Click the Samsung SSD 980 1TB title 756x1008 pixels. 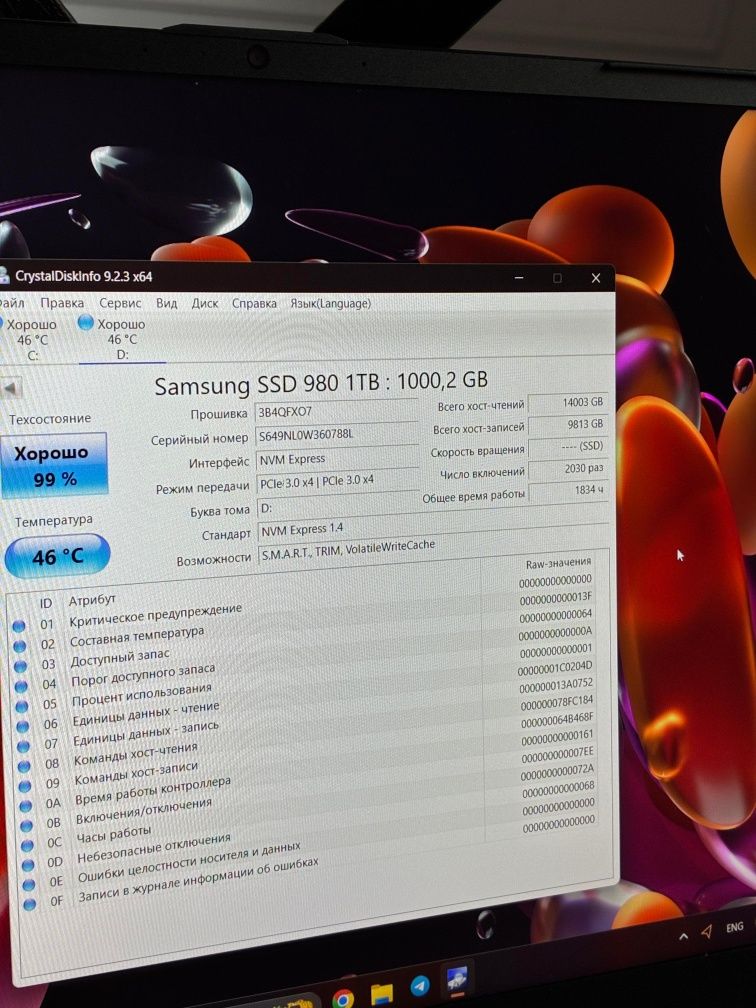[321, 384]
